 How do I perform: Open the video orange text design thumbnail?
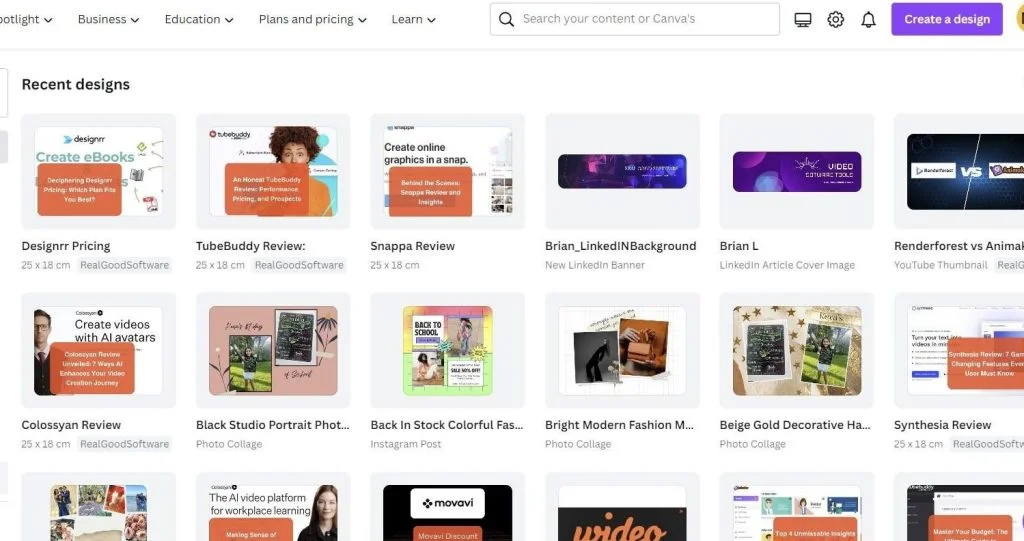[622, 507]
